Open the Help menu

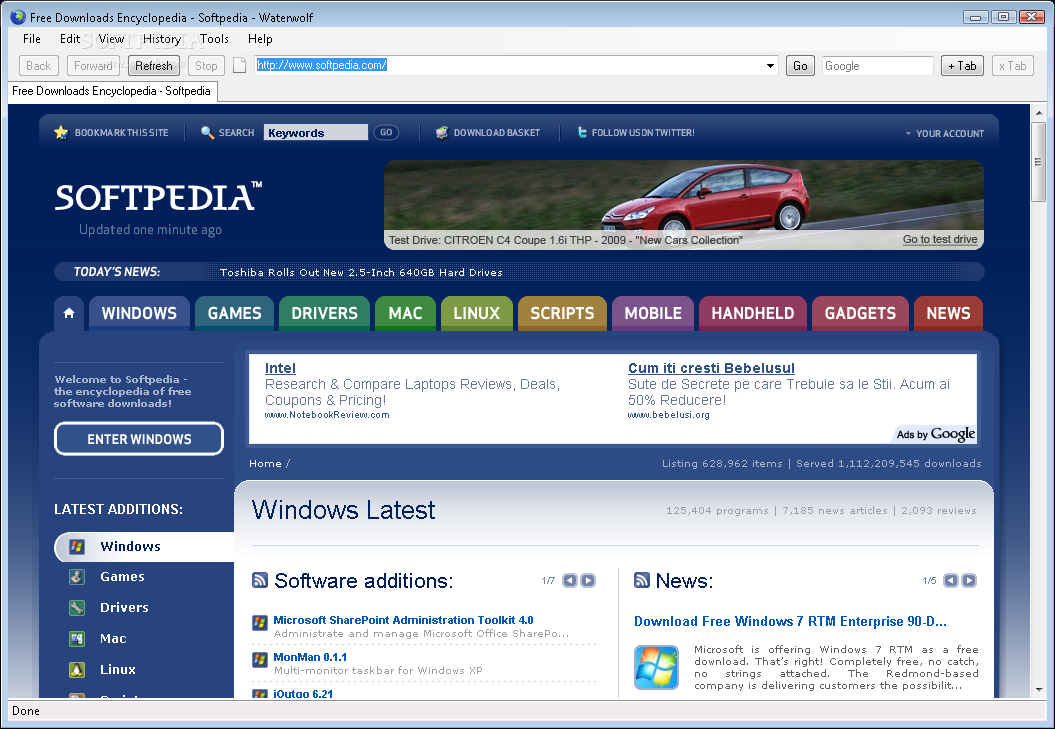pos(260,39)
